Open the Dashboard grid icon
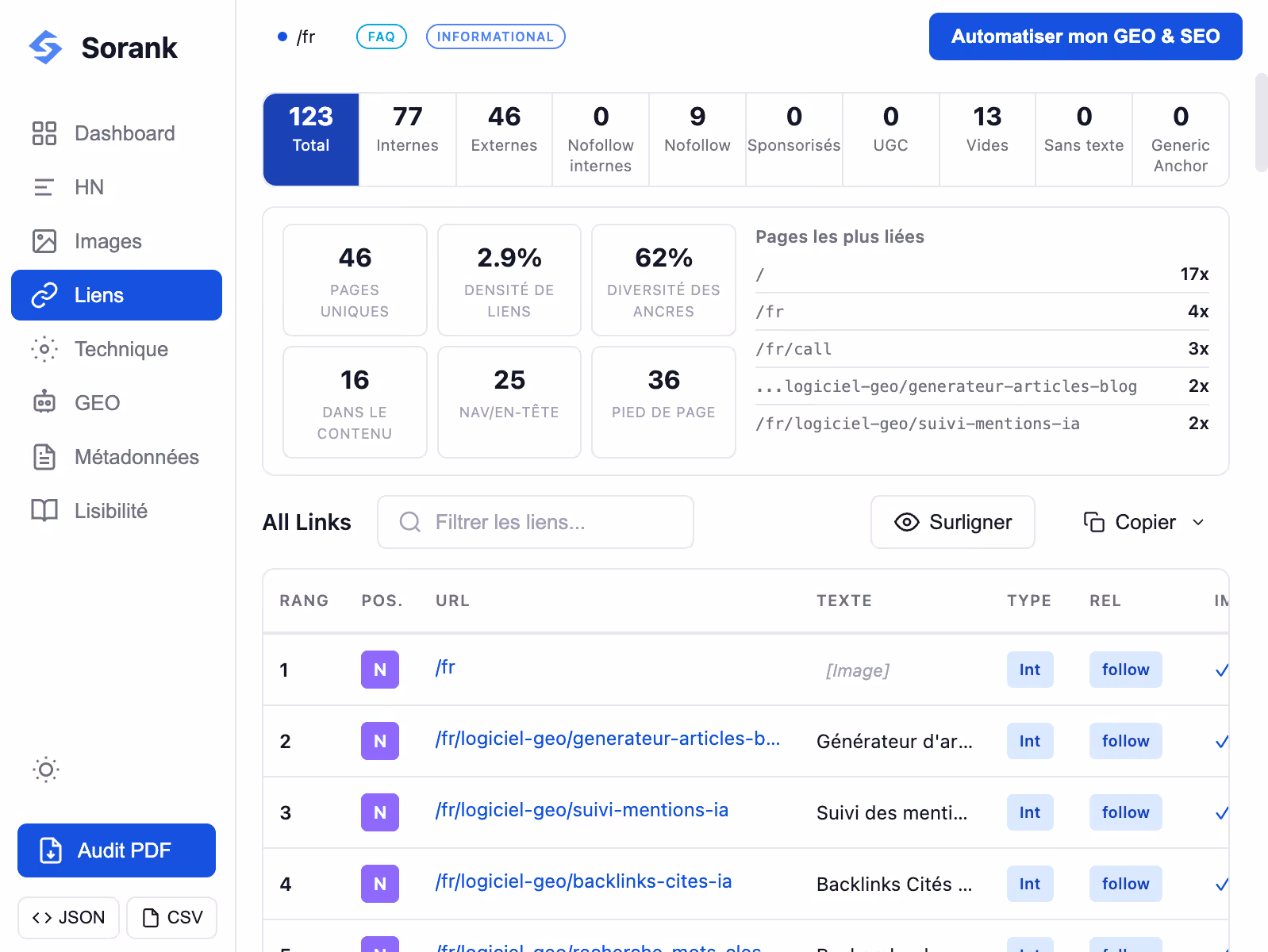The width and height of the screenshot is (1268, 952). tap(44, 133)
